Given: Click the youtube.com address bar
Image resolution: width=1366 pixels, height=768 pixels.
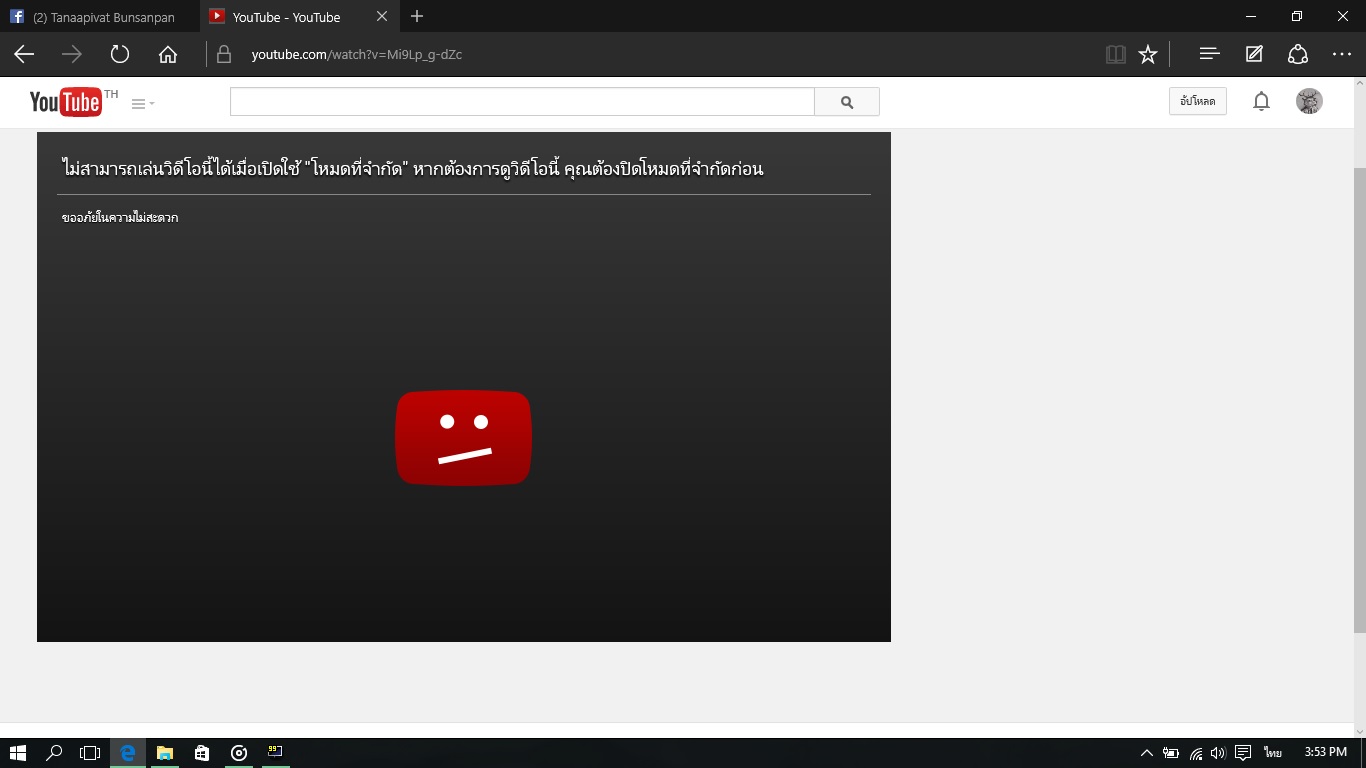Looking at the screenshot, I should click(x=357, y=54).
